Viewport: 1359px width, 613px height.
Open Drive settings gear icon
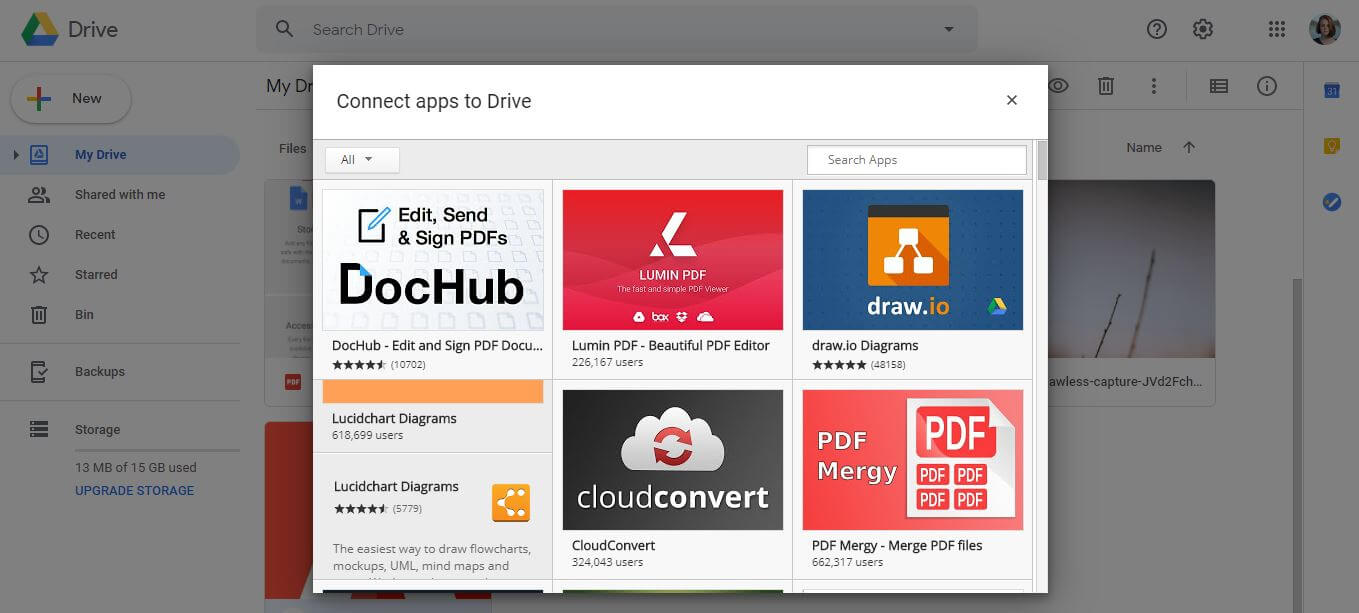pyautogui.click(x=1203, y=29)
